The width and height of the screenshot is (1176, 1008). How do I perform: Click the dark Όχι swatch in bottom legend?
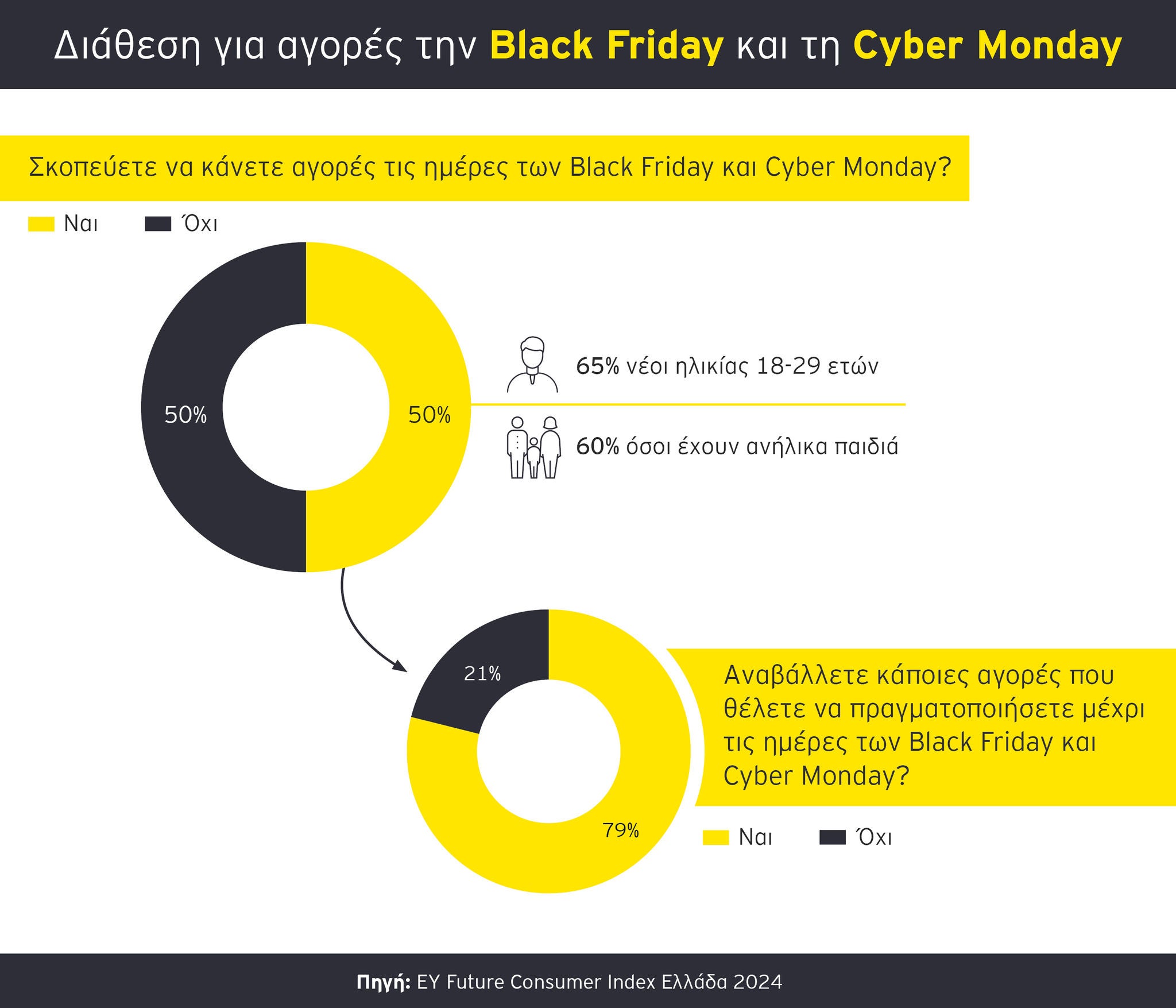pyautogui.click(x=832, y=838)
